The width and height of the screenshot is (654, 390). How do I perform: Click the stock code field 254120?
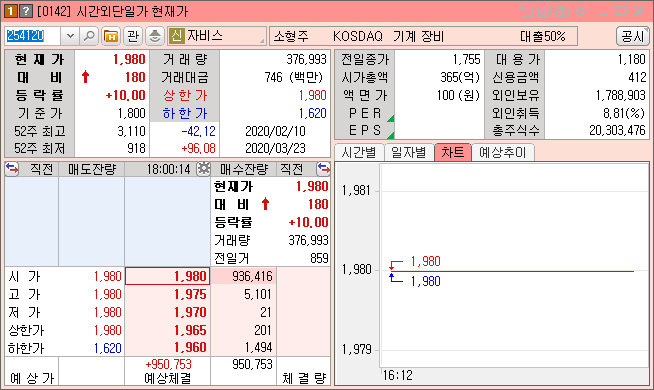click(33, 36)
